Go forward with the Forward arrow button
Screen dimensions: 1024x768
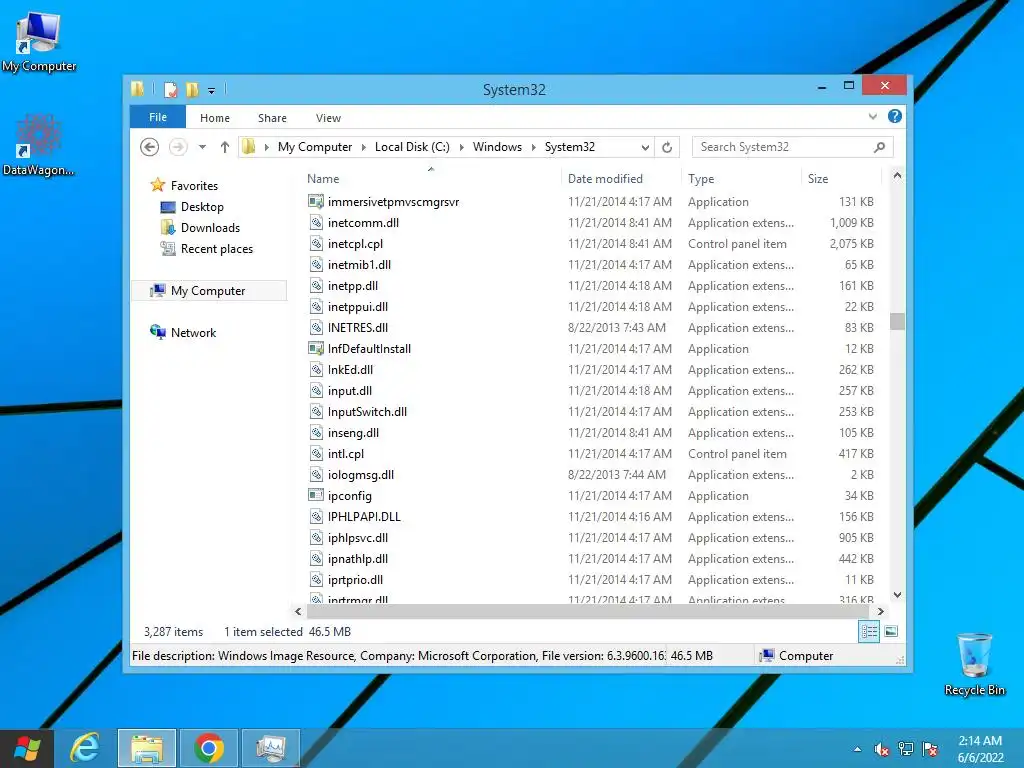coord(178,147)
